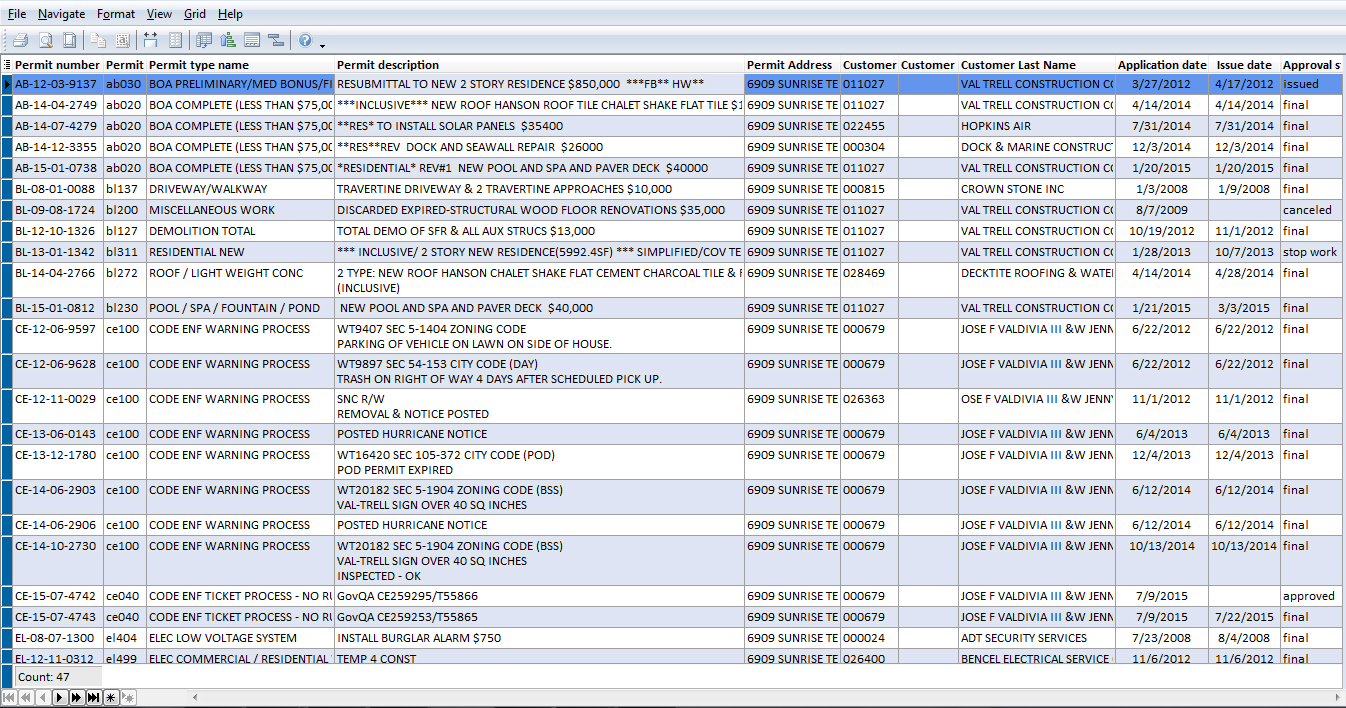Jump to the last record
The image size is (1346, 708).
pos(93,697)
